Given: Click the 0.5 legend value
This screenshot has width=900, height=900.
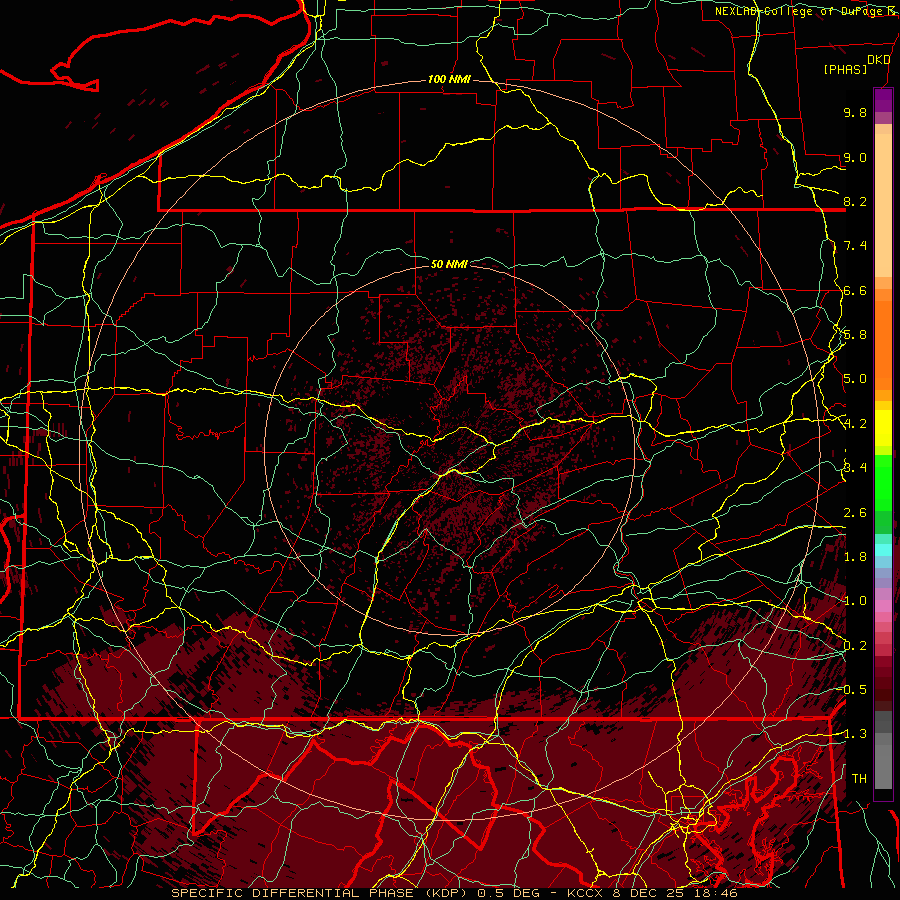Looking at the screenshot, I should (855, 690).
